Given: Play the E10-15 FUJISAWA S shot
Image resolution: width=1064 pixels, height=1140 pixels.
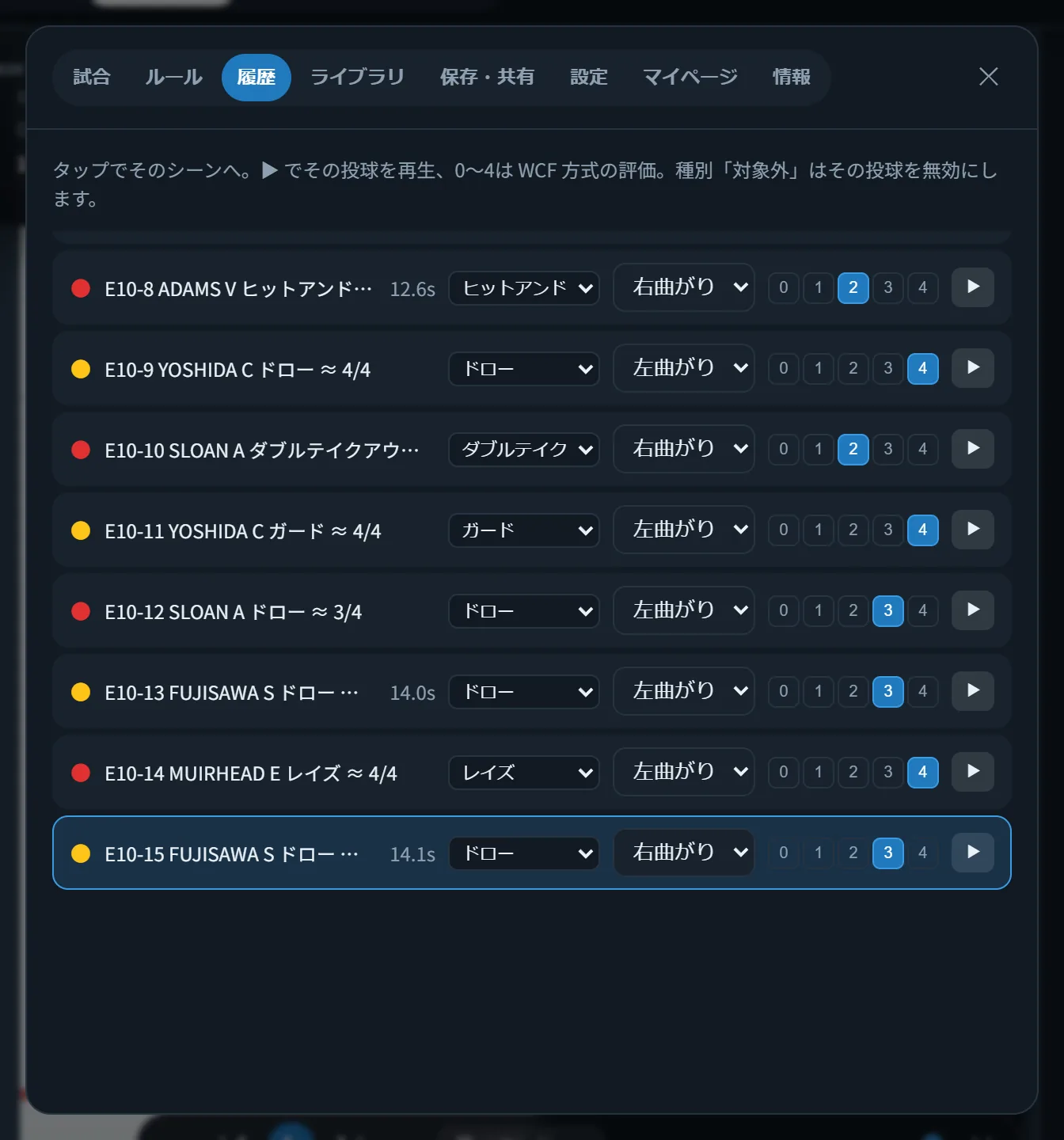Looking at the screenshot, I should click(972, 853).
